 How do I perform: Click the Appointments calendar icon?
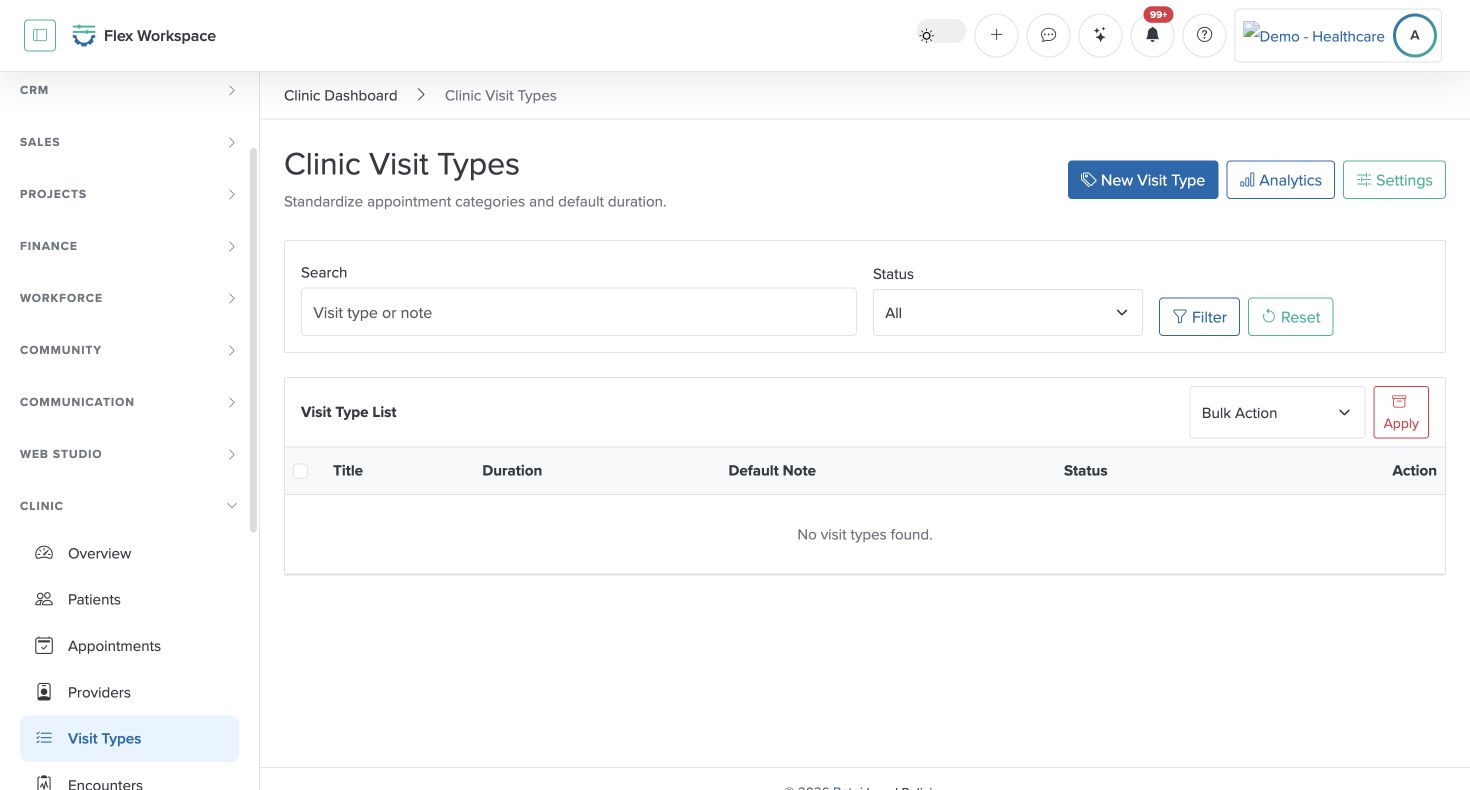(44, 645)
